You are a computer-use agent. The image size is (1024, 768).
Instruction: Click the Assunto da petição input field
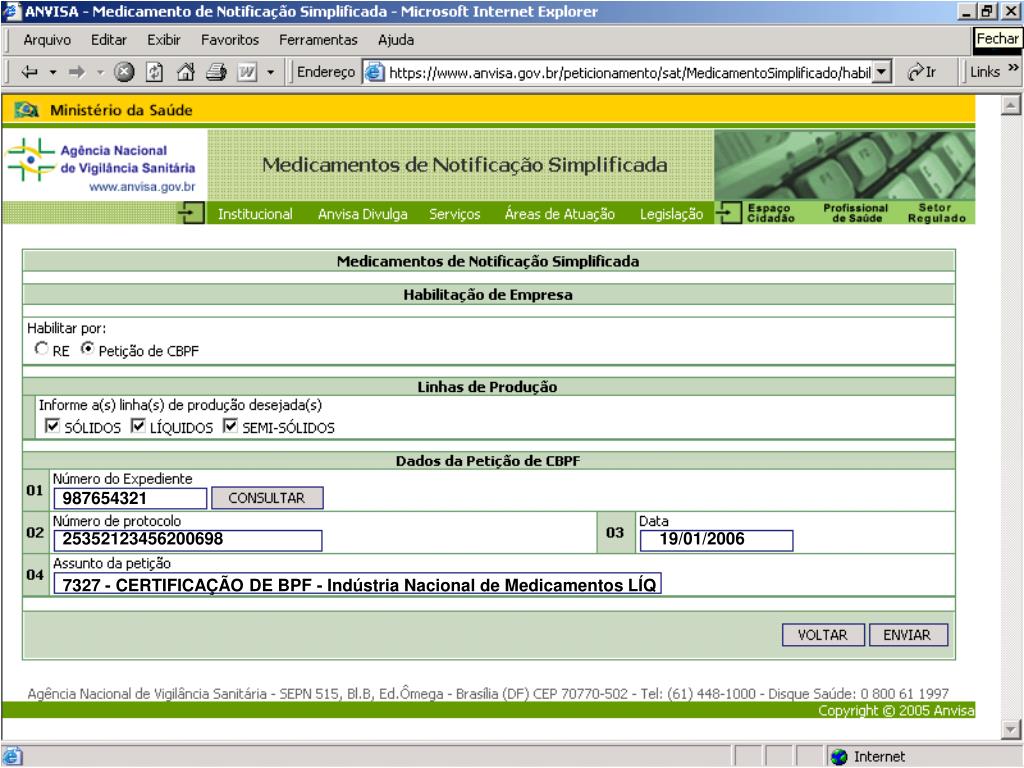click(357, 584)
